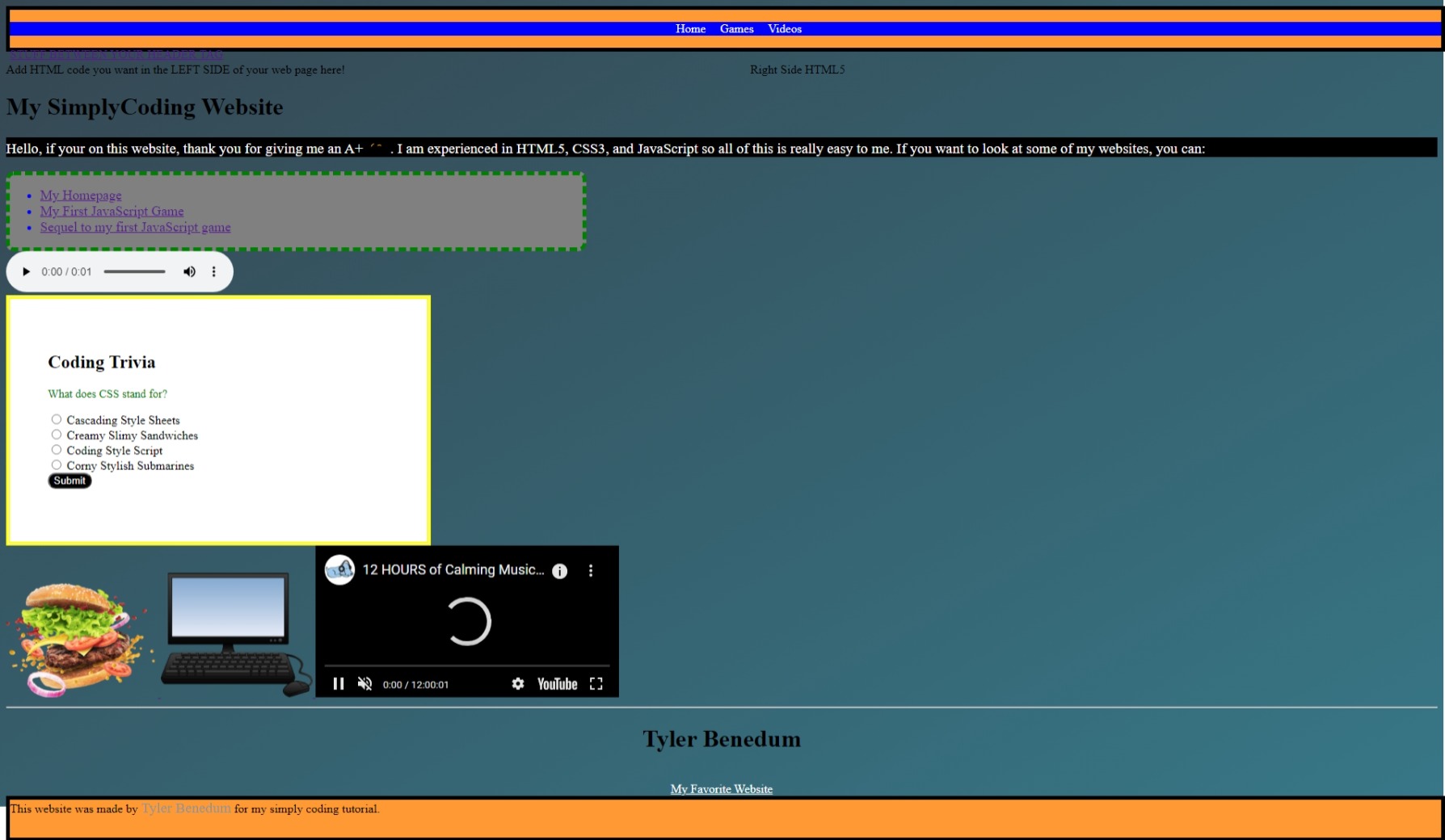Open the YouTube settings gear menu

pyautogui.click(x=516, y=683)
